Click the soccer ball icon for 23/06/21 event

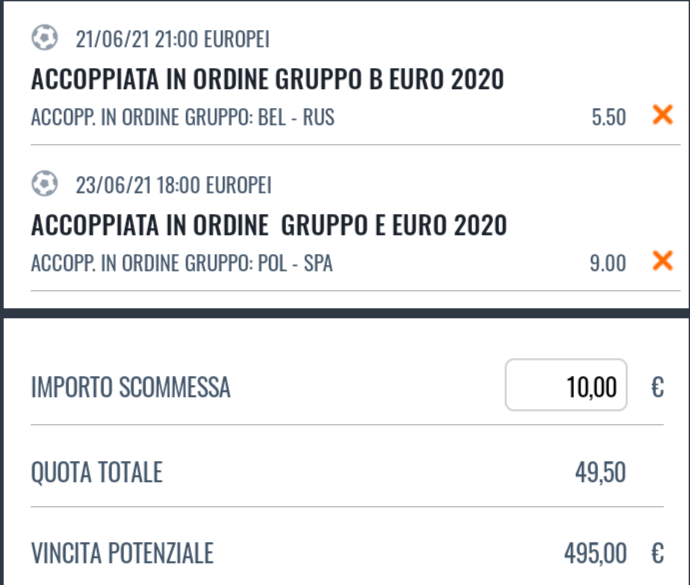(44, 183)
